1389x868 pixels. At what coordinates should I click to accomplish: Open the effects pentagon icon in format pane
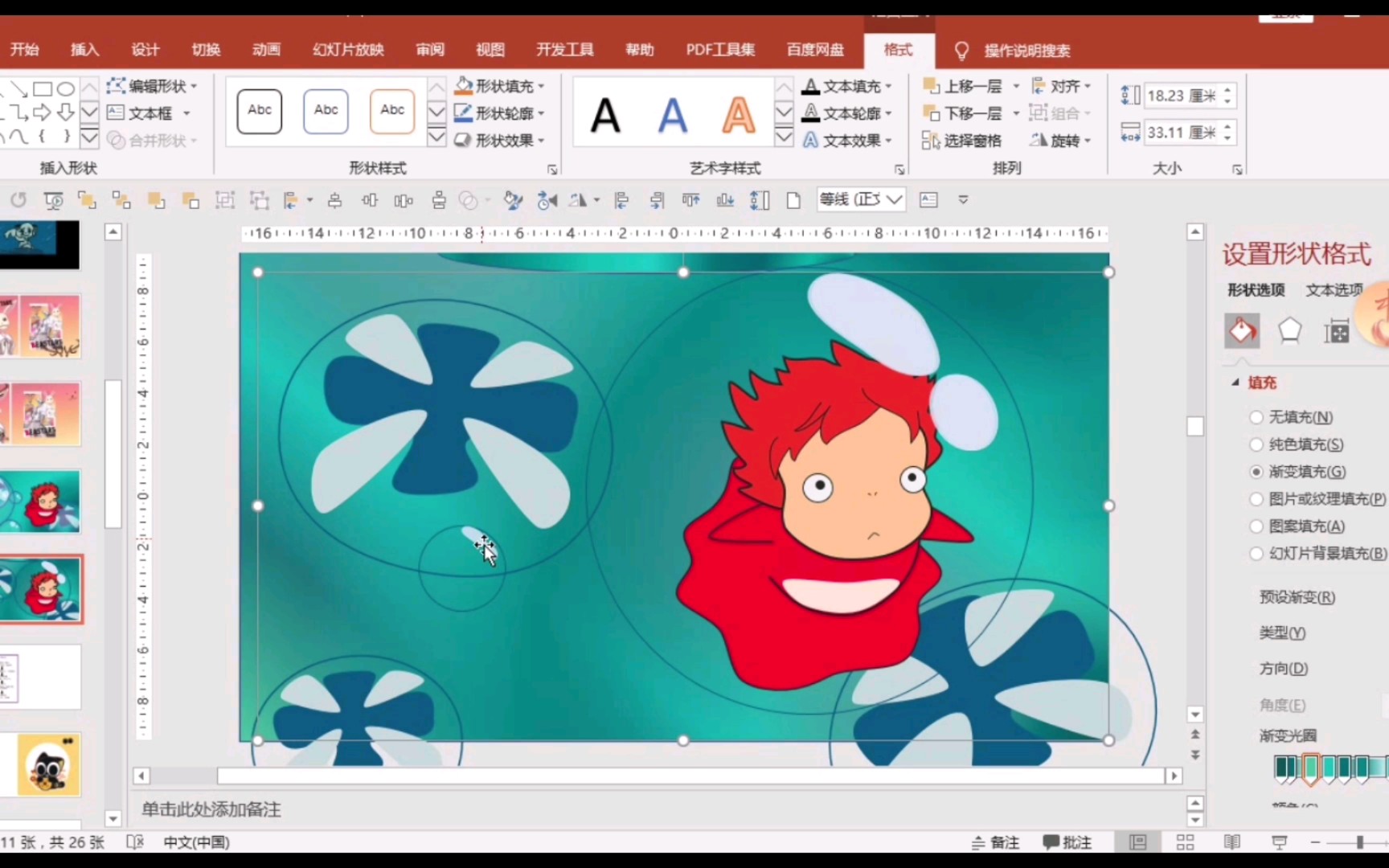[x=1289, y=331]
